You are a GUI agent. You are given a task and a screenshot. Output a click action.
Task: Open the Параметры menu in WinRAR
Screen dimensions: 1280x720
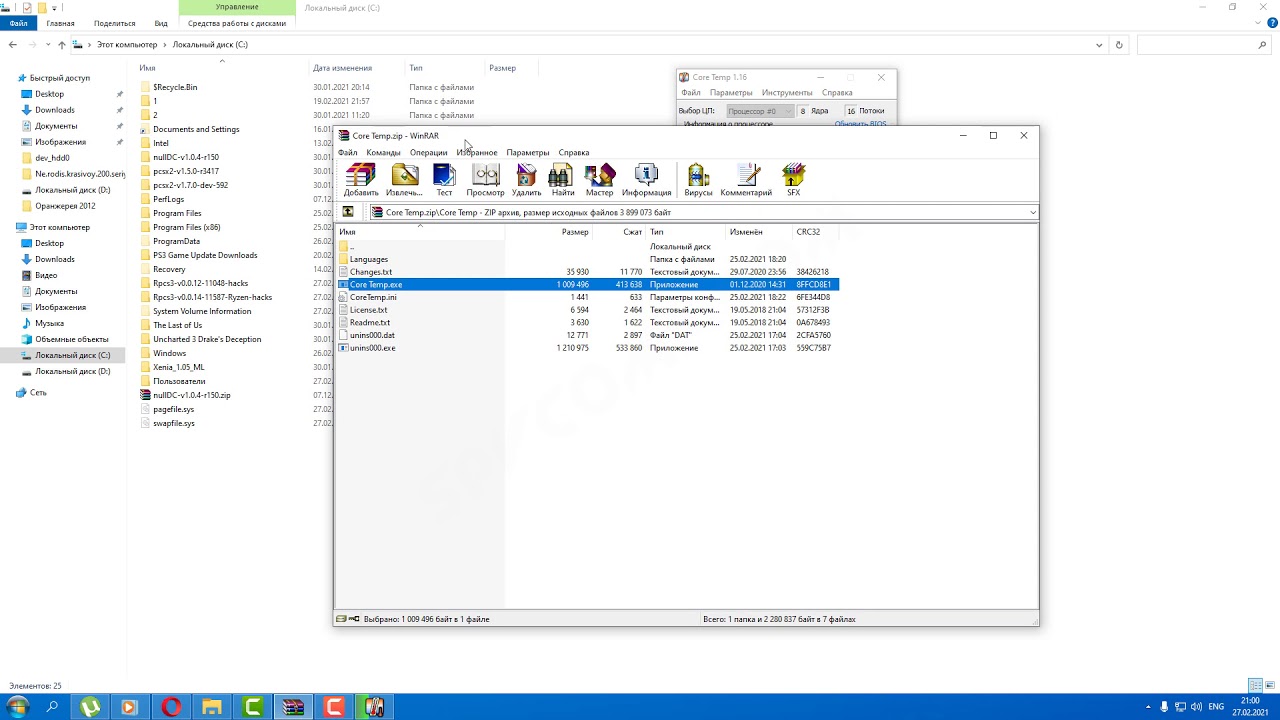(527, 153)
